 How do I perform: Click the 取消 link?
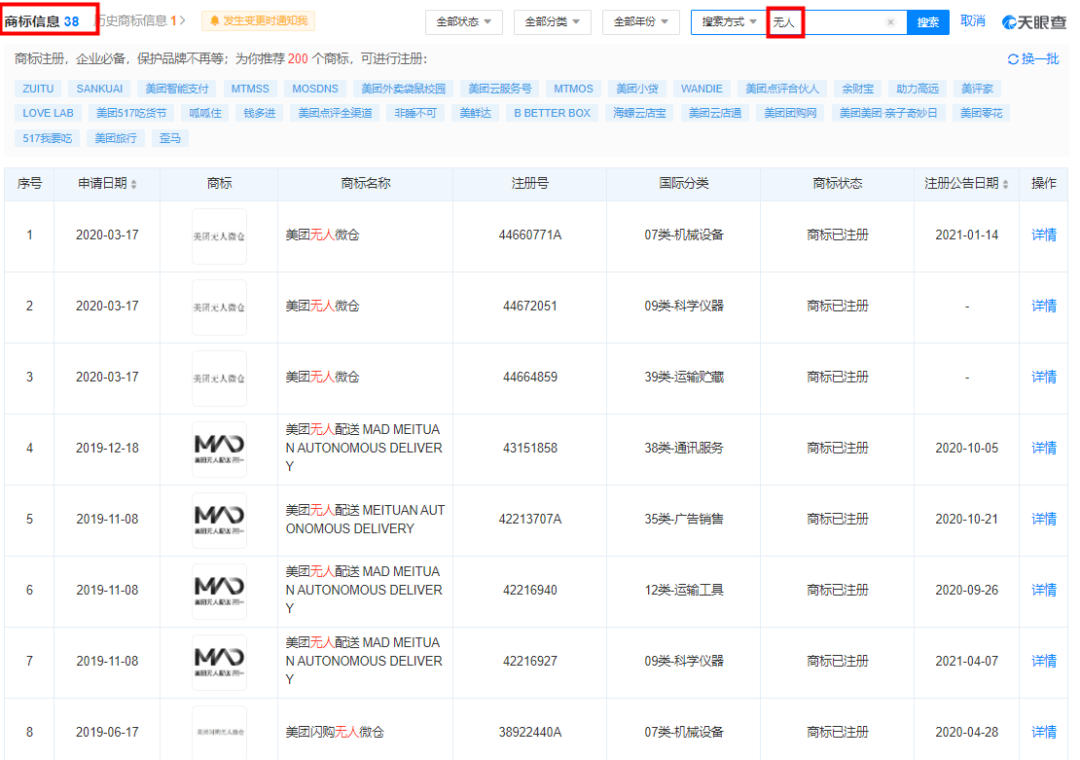click(x=973, y=21)
